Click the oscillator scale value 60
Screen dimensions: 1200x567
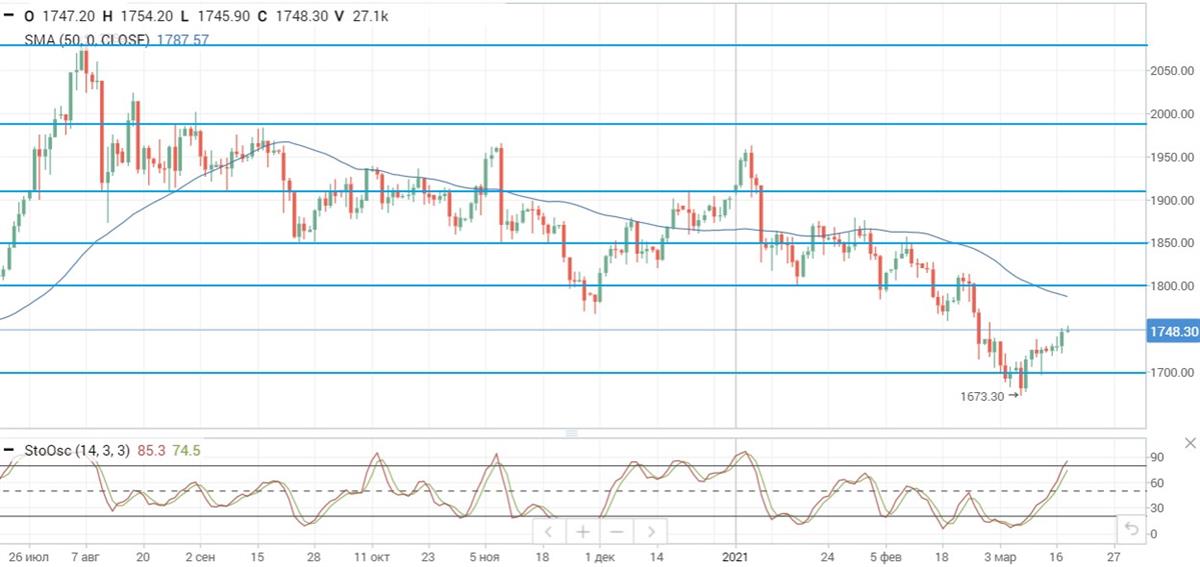pyautogui.click(x=1156, y=483)
